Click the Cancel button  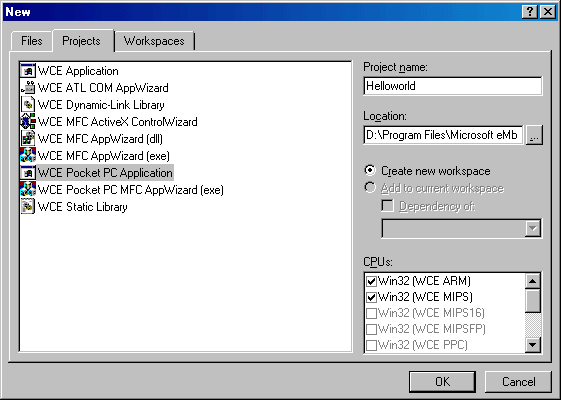(x=518, y=382)
